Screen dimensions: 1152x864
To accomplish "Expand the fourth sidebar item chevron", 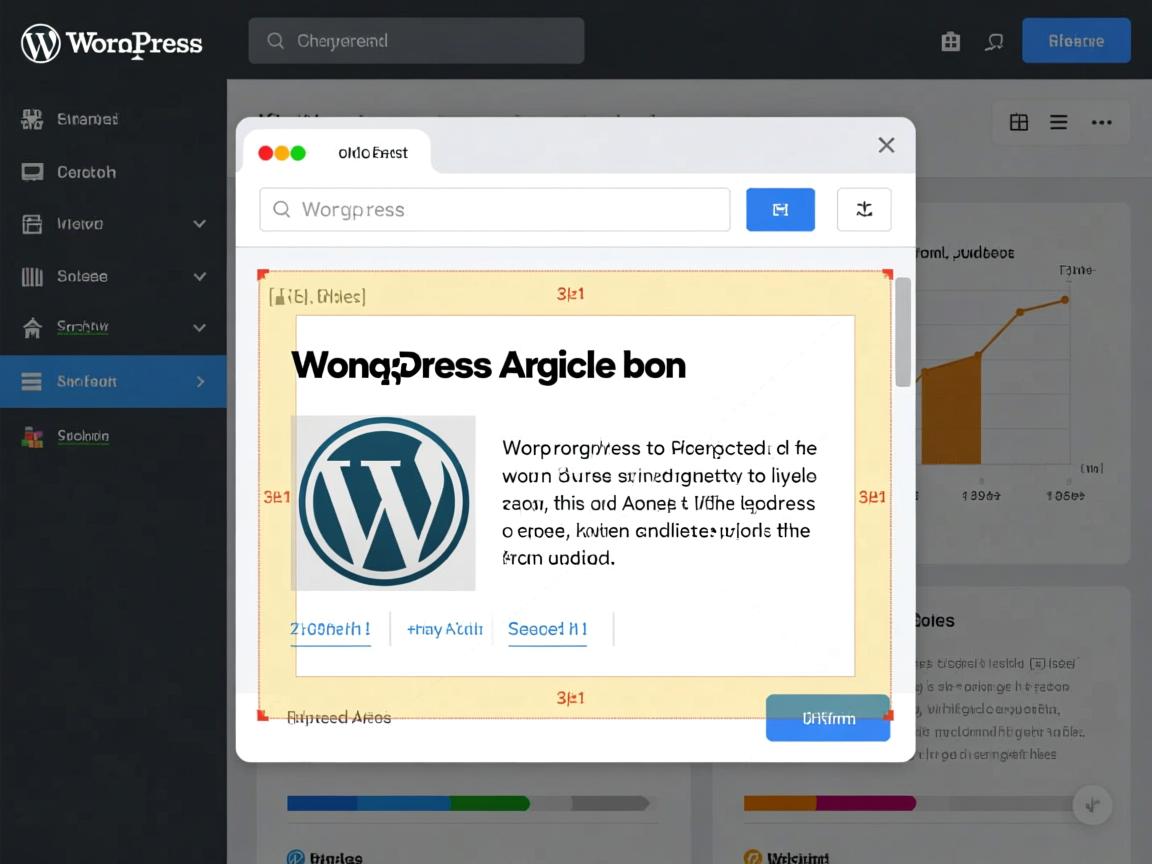I will coord(199,276).
